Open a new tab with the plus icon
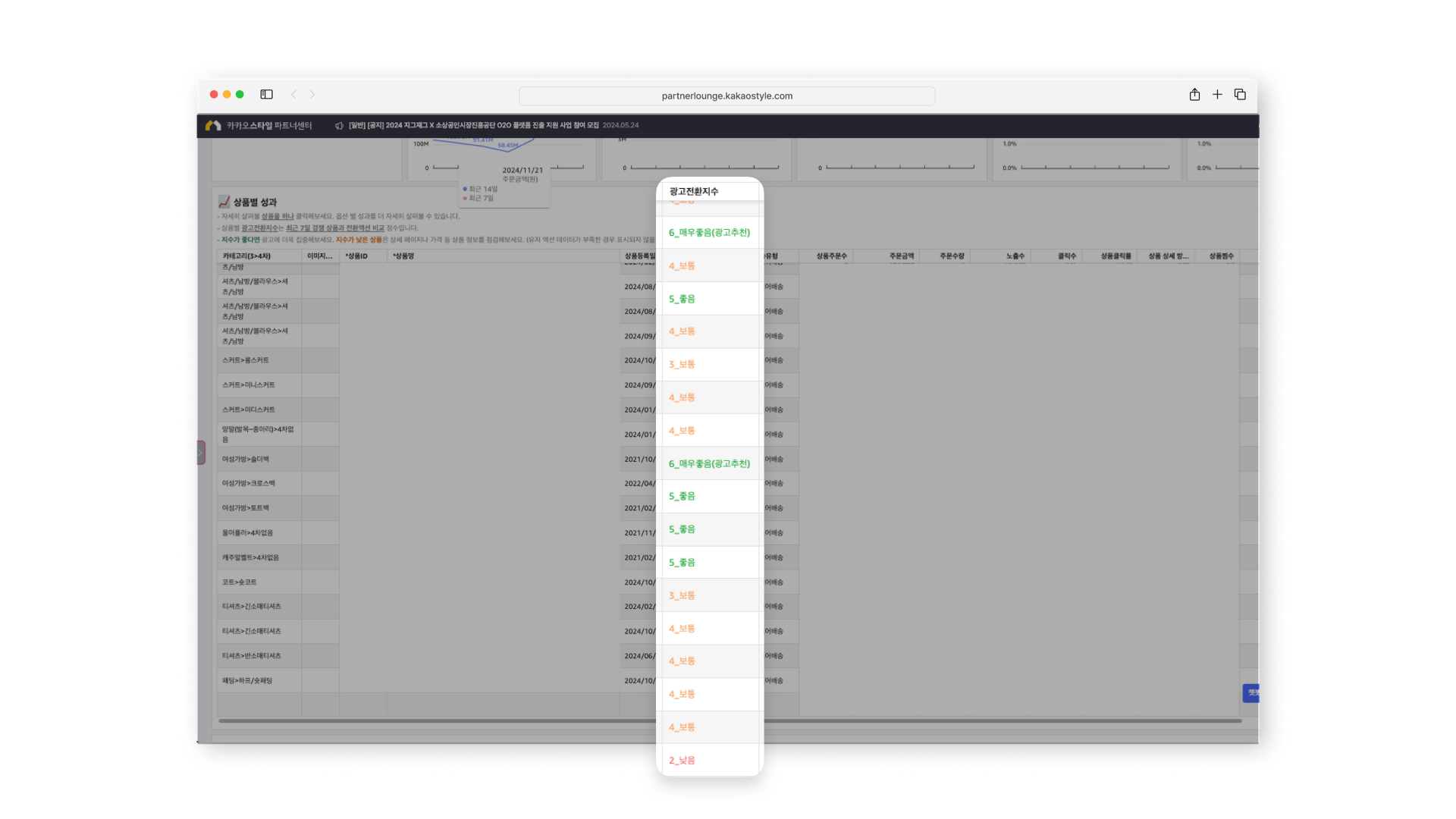 point(1217,94)
